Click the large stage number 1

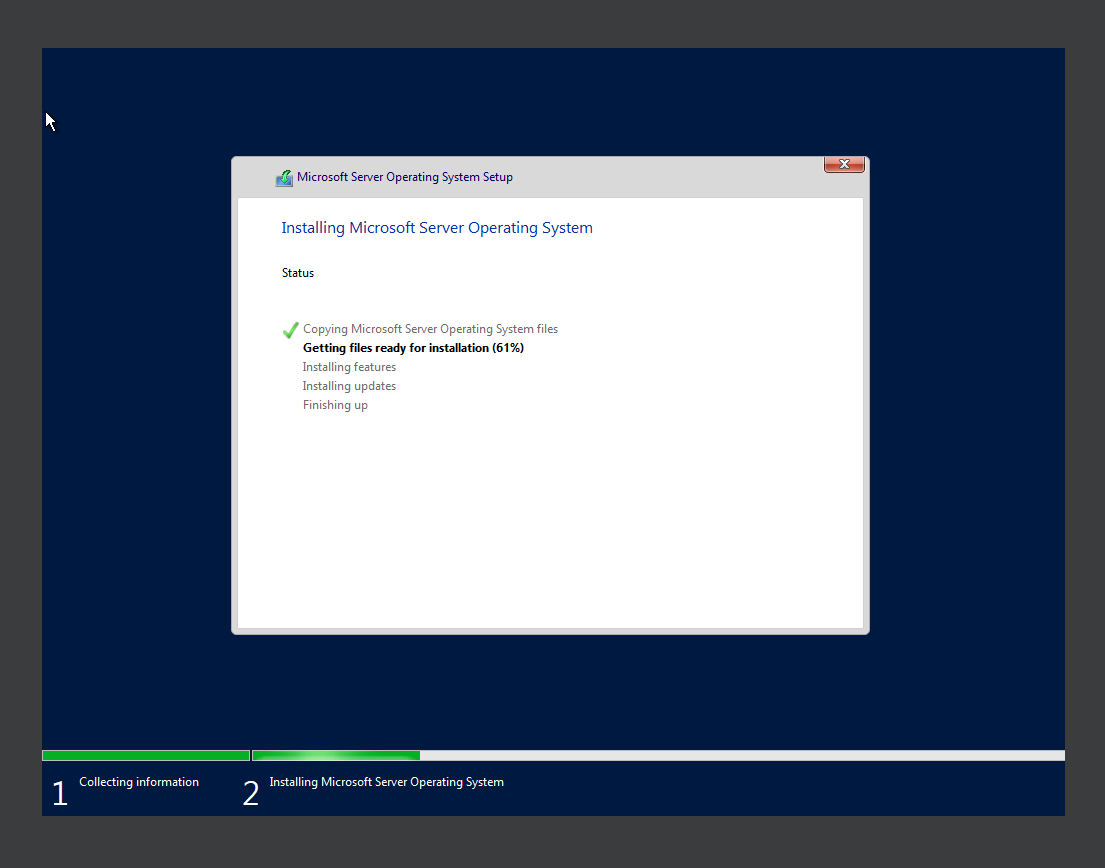[x=60, y=793]
